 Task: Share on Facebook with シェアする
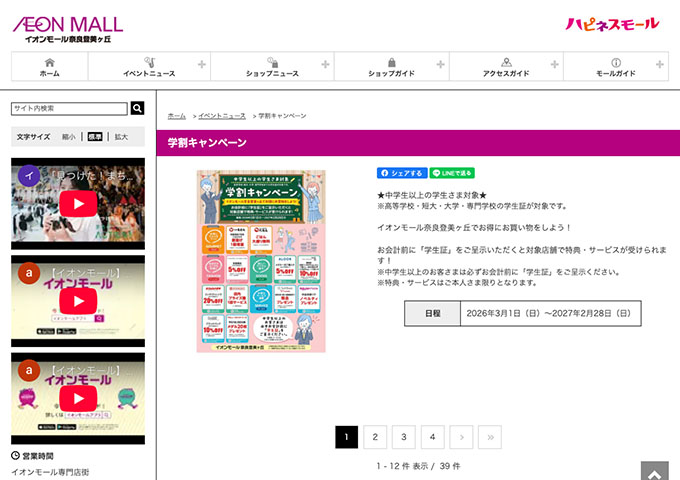click(x=402, y=173)
